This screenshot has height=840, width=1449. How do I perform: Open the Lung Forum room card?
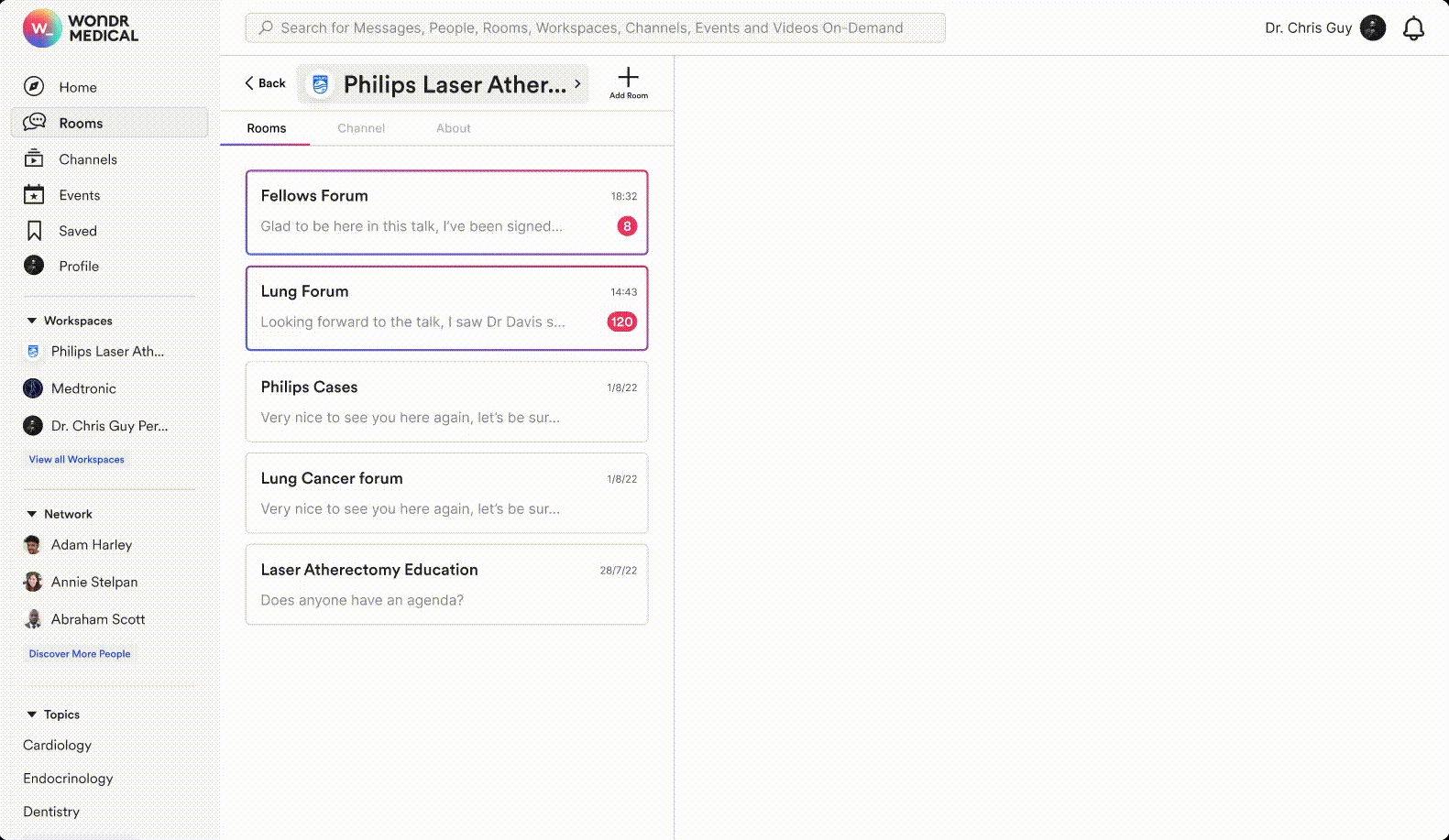[446, 308]
